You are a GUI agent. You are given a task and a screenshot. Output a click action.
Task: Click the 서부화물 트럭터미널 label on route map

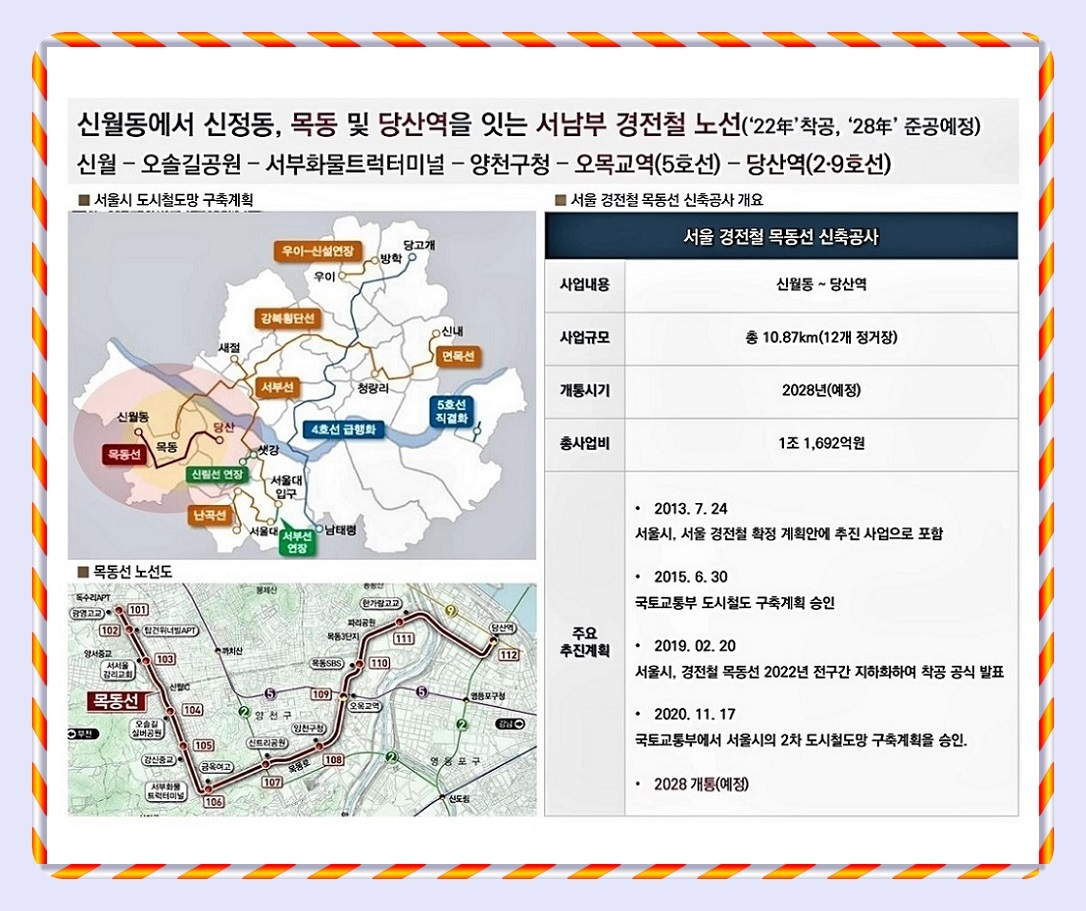pos(166,791)
